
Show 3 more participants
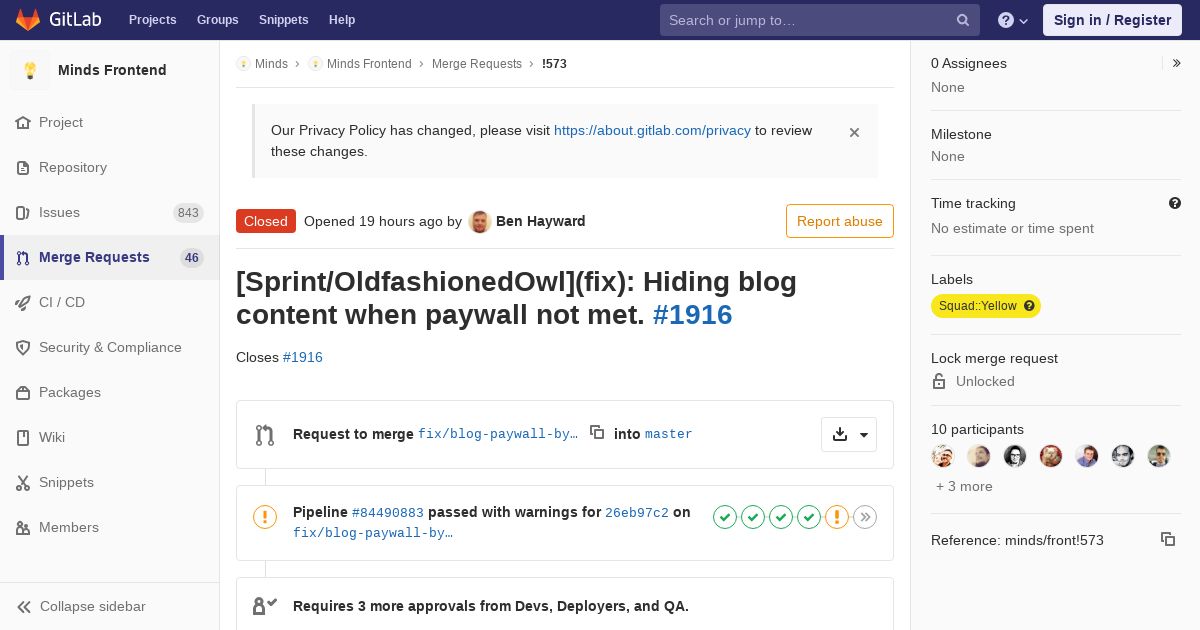pyautogui.click(x=964, y=486)
